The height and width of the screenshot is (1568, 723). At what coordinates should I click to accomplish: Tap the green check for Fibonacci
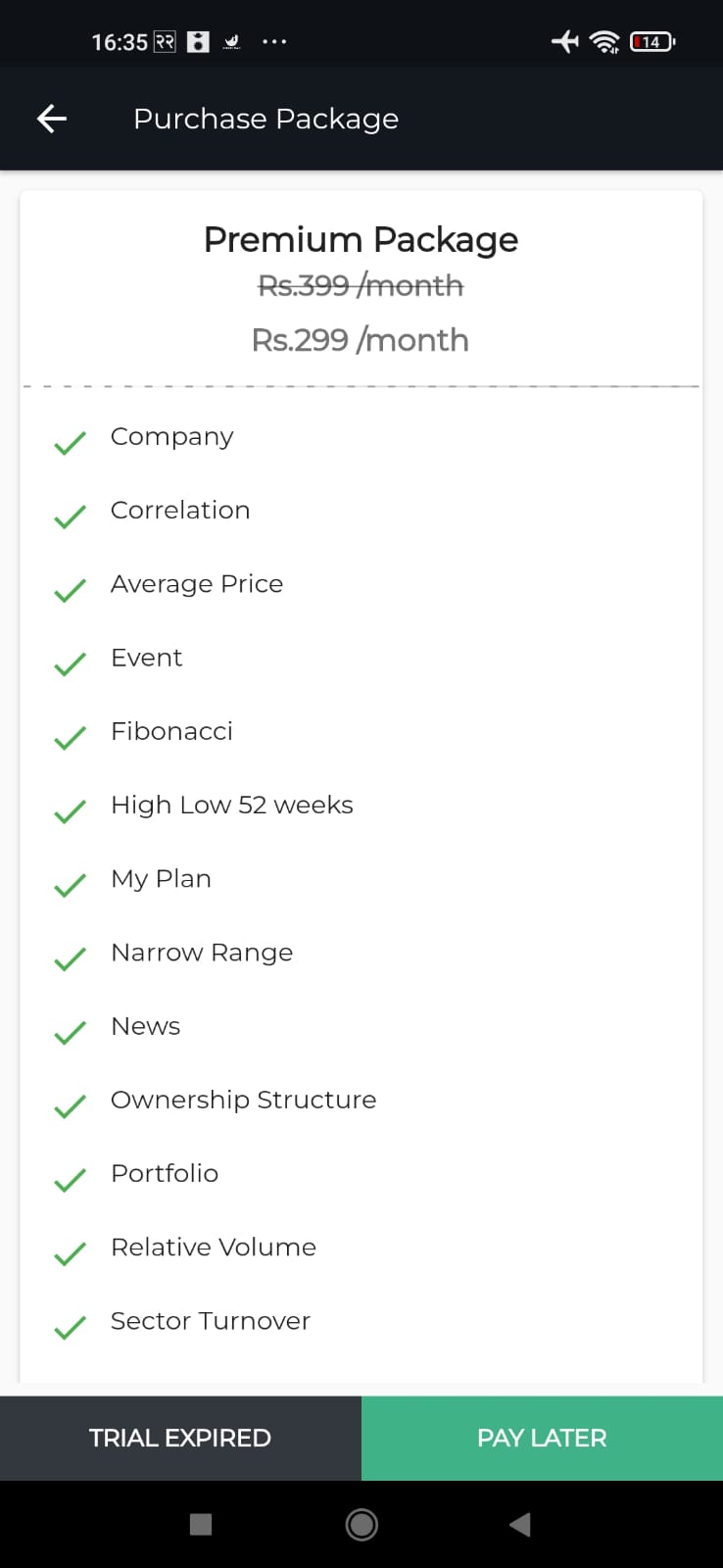[70, 738]
